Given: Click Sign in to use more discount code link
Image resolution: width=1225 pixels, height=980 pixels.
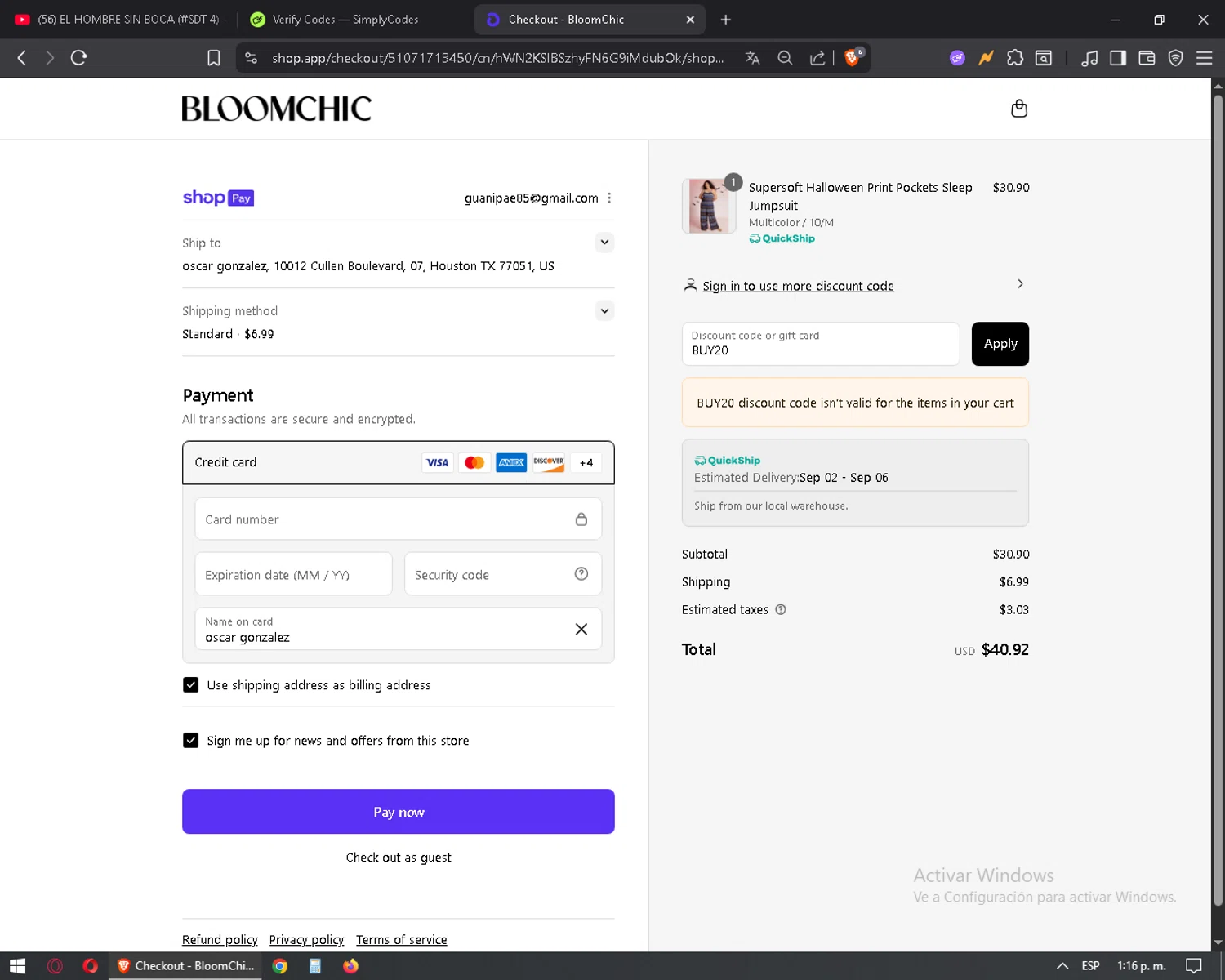Looking at the screenshot, I should pos(798,286).
